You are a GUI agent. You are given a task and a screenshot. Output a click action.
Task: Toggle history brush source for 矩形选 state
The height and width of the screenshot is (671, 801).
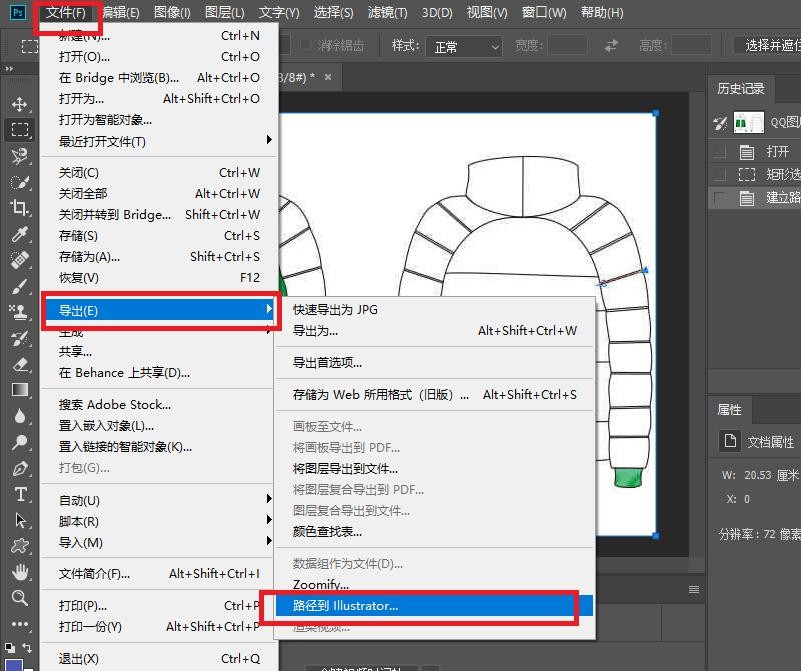[x=719, y=175]
